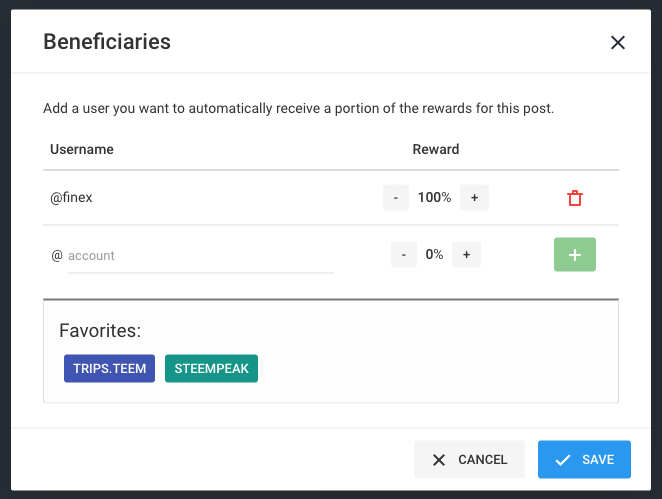Click the rewards description text

(x=298, y=108)
